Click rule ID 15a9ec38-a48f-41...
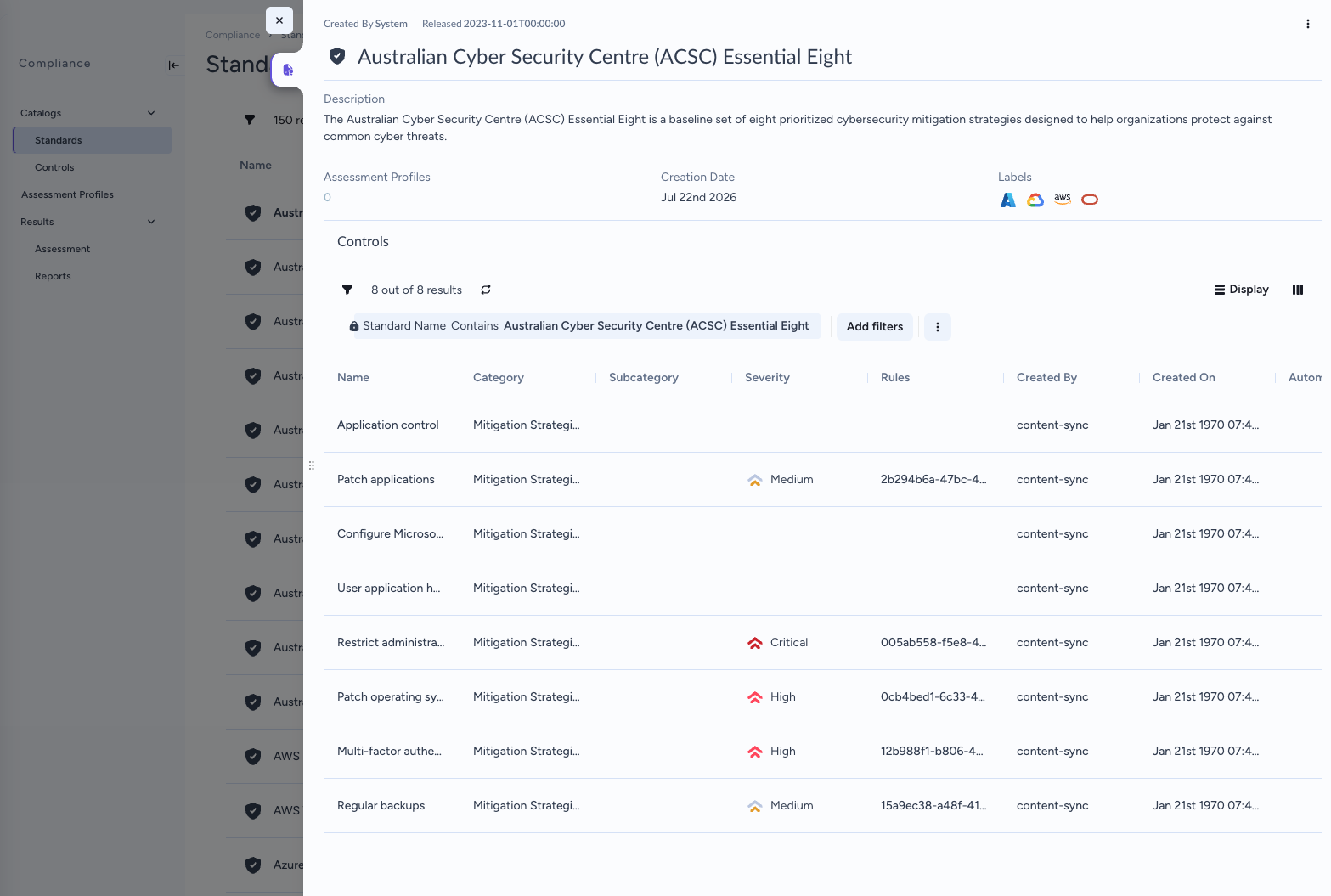Screen dimensions: 1331x896 tap(933, 806)
